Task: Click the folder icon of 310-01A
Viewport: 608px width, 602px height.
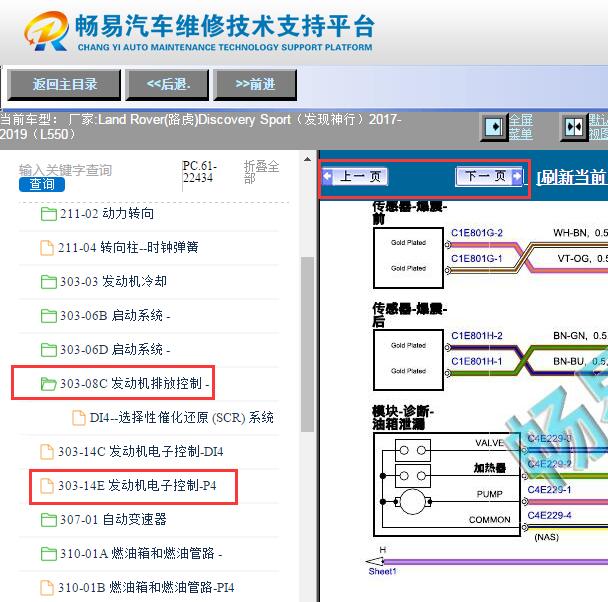Action: click(48, 554)
